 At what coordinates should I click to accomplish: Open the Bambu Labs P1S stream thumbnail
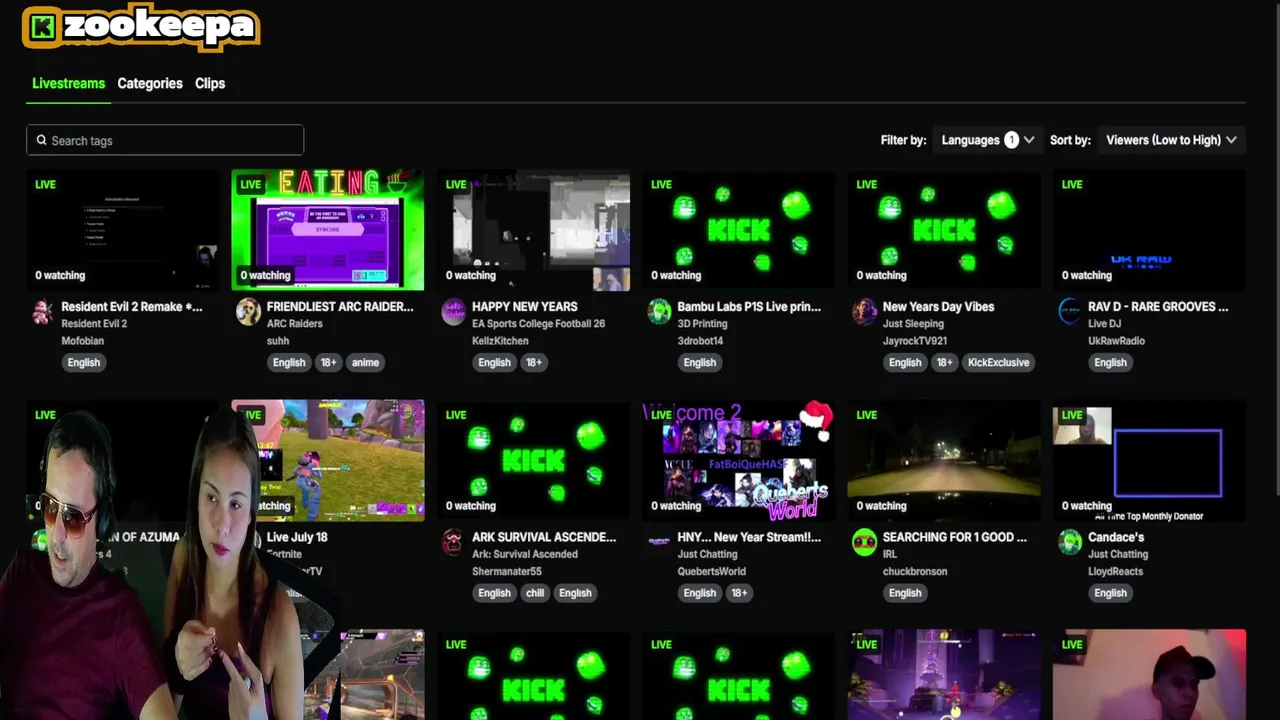pos(739,230)
